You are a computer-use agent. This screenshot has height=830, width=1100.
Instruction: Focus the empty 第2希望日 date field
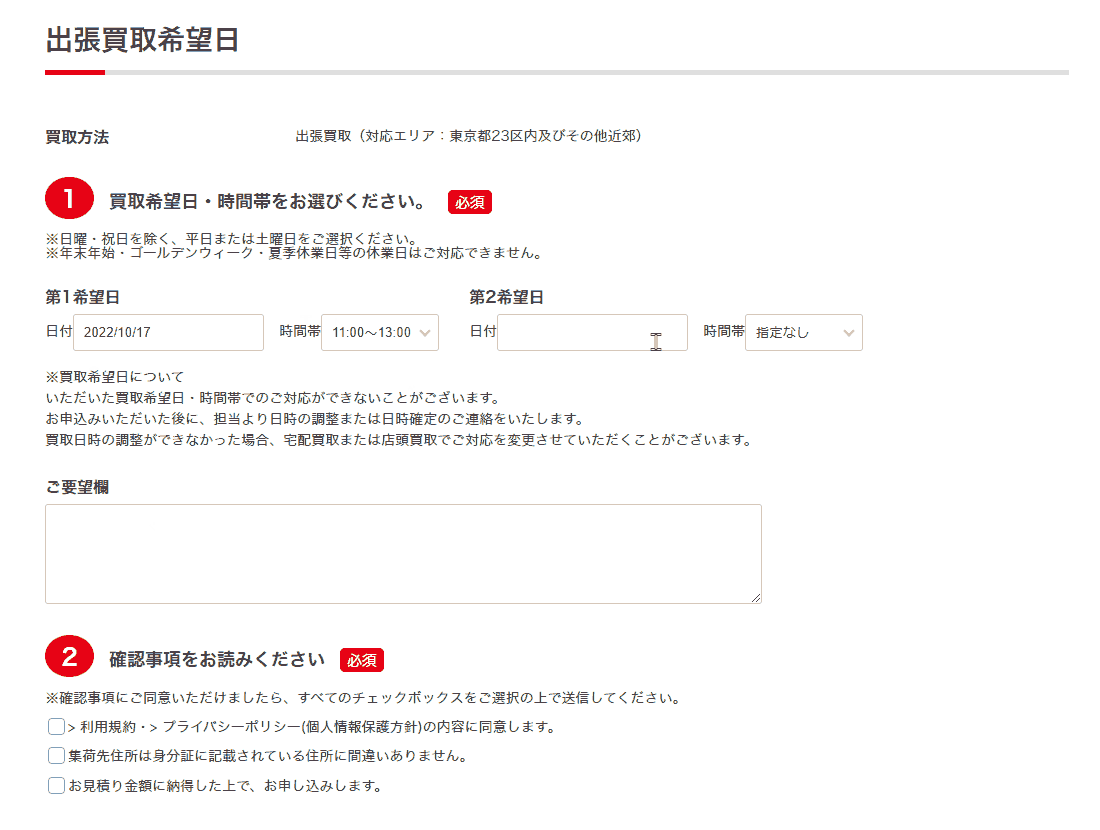592,333
